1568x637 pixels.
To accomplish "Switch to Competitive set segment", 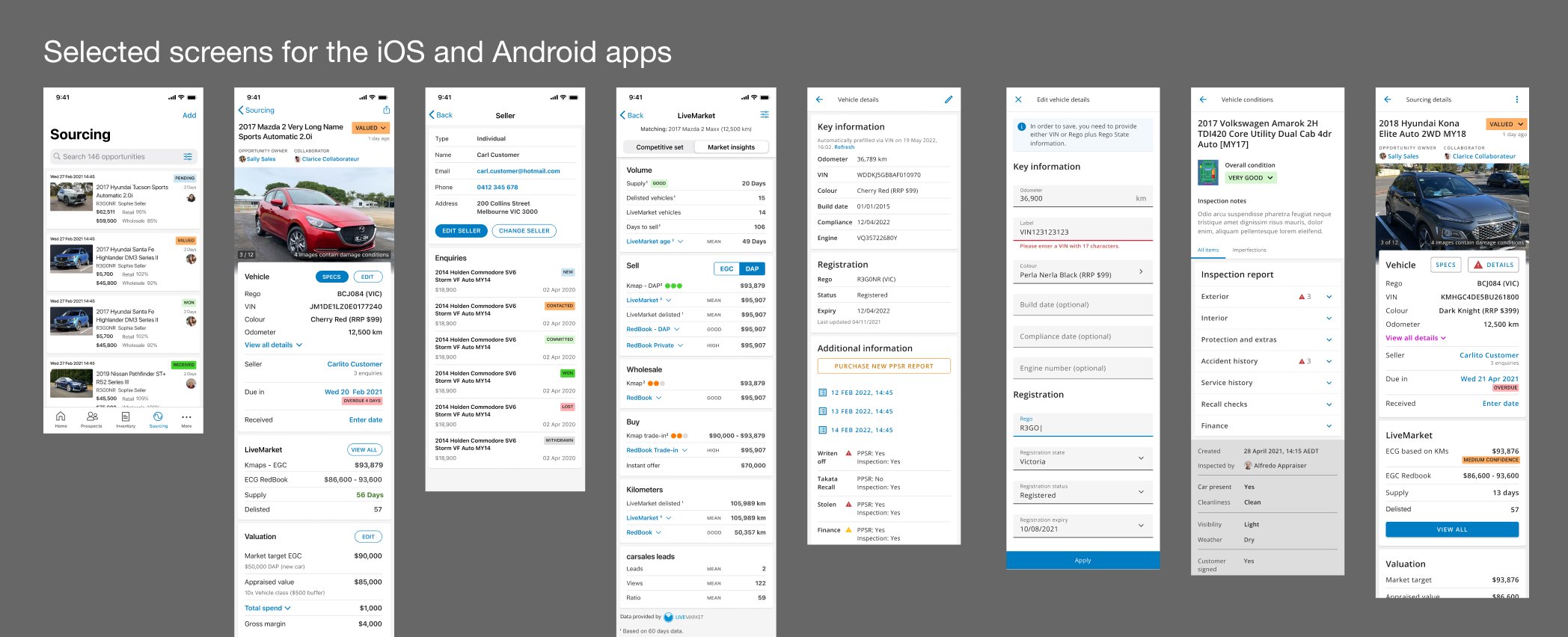I will click(x=659, y=147).
